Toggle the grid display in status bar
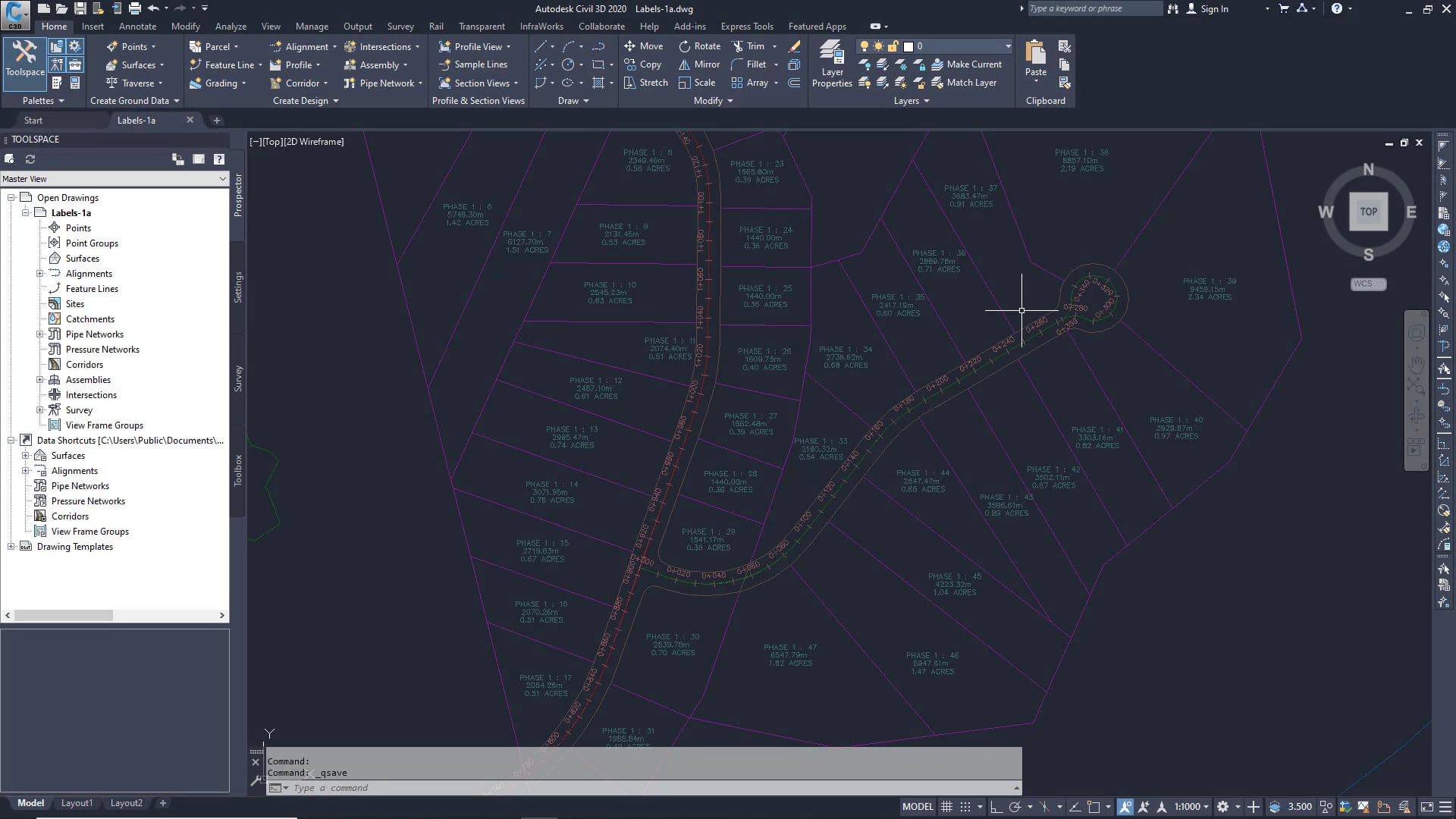Screen dimensions: 1456x819 pyautogui.click(x=946, y=806)
